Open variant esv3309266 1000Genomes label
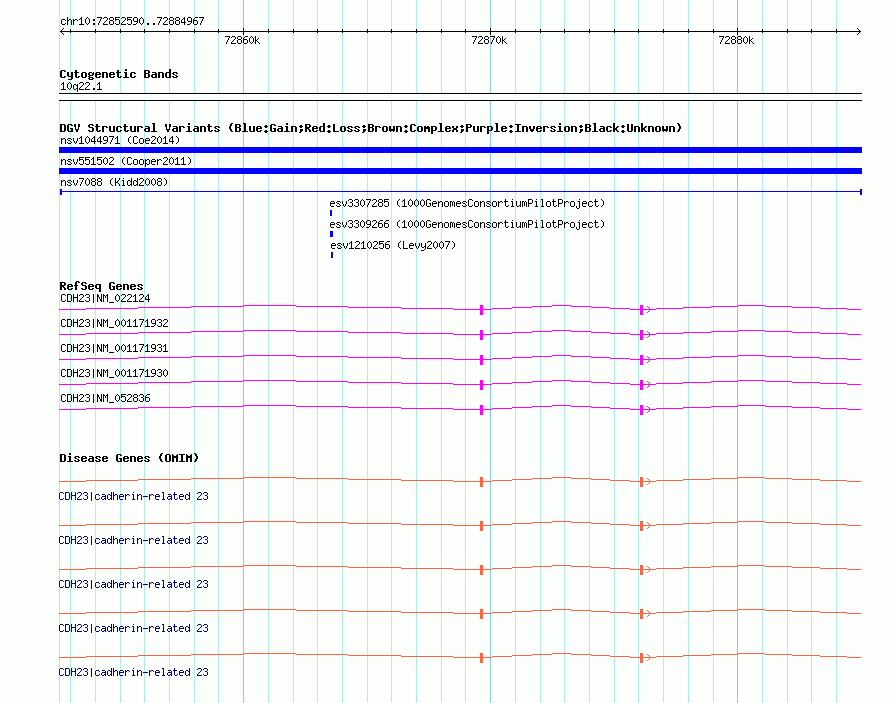 click(x=467, y=224)
